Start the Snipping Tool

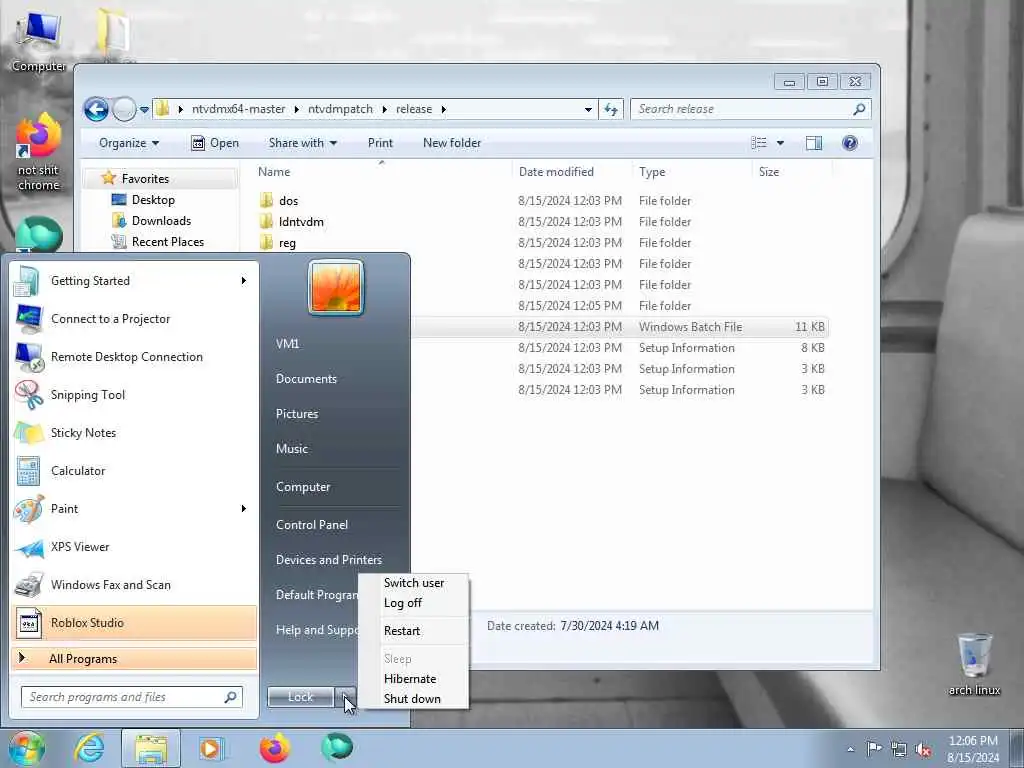tap(134, 394)
